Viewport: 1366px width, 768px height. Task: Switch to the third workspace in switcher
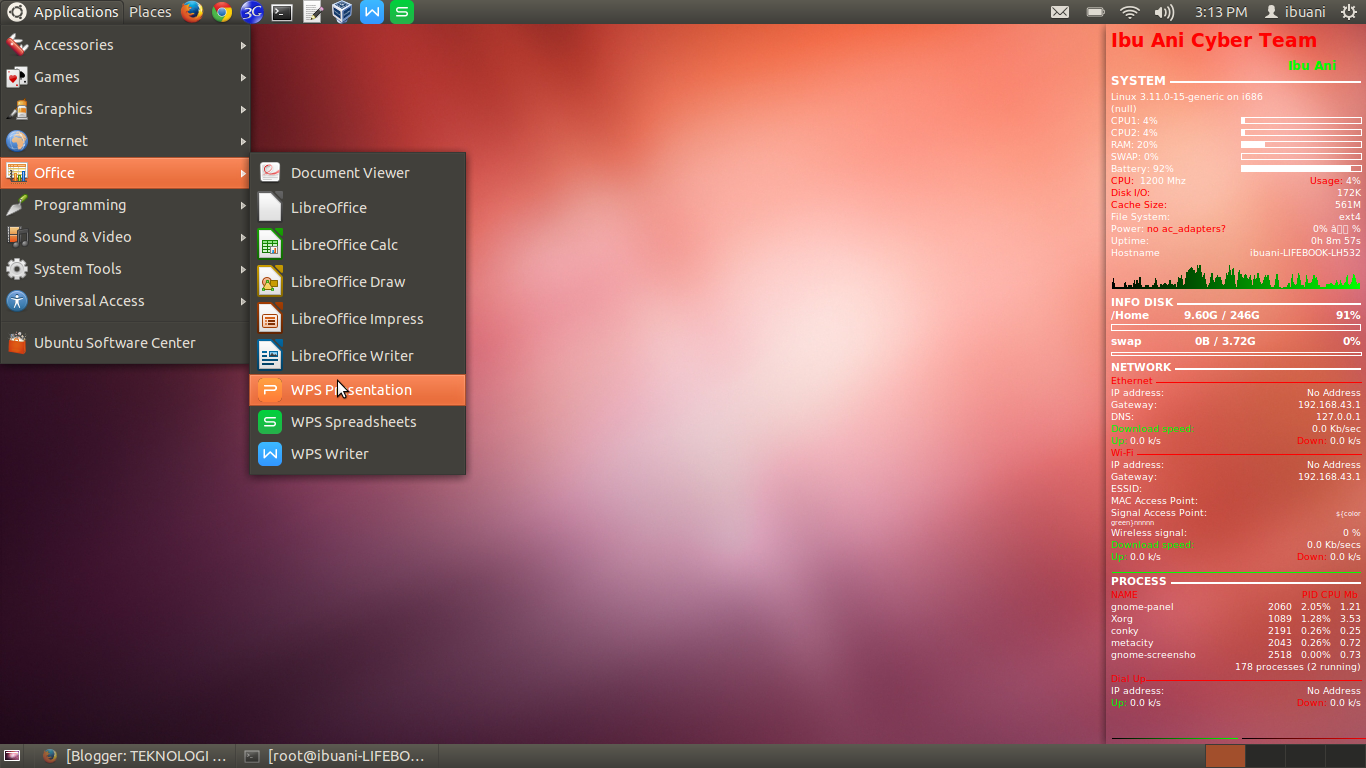(x=1303, y=756)
